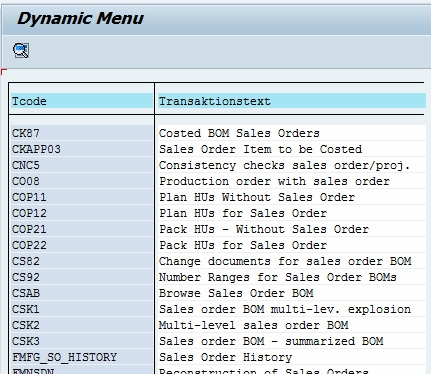Click CSK1 in the list
This screenshot has height=374, width=431.
(x=26, y=309)
